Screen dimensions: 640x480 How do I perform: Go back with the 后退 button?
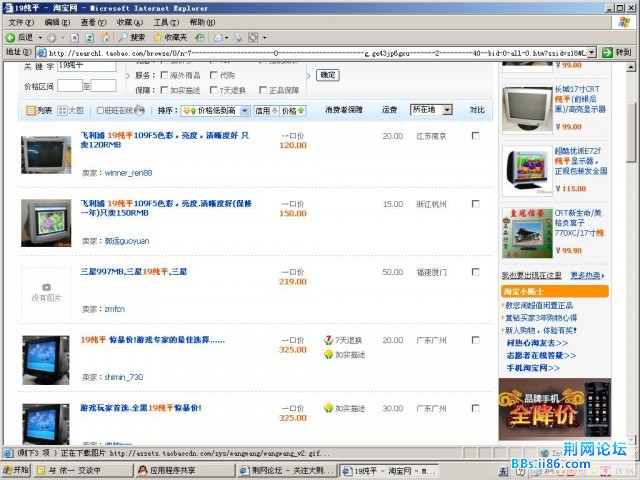tap(20, 38)
